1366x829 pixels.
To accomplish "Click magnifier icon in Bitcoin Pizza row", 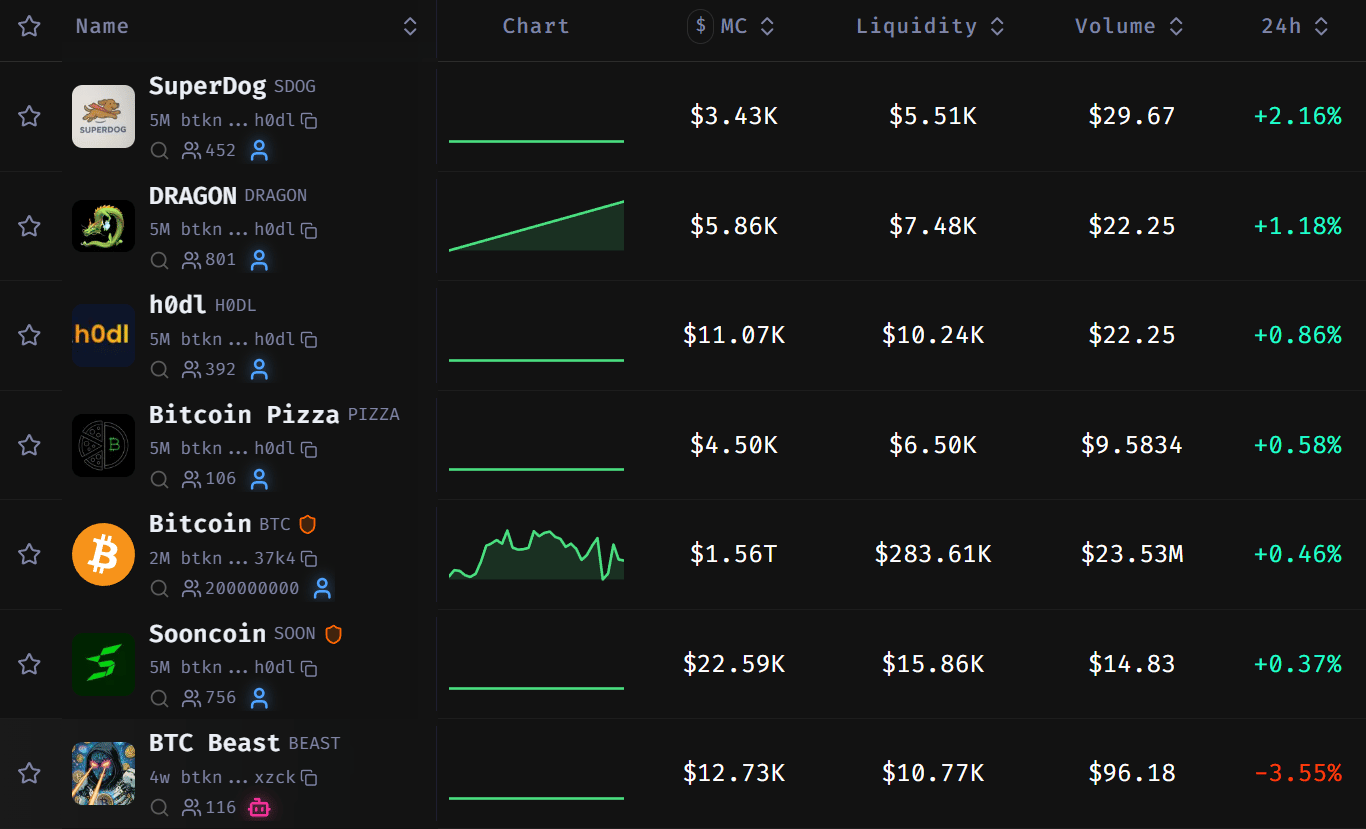I will pyautogui.click(x=159, y=479).
